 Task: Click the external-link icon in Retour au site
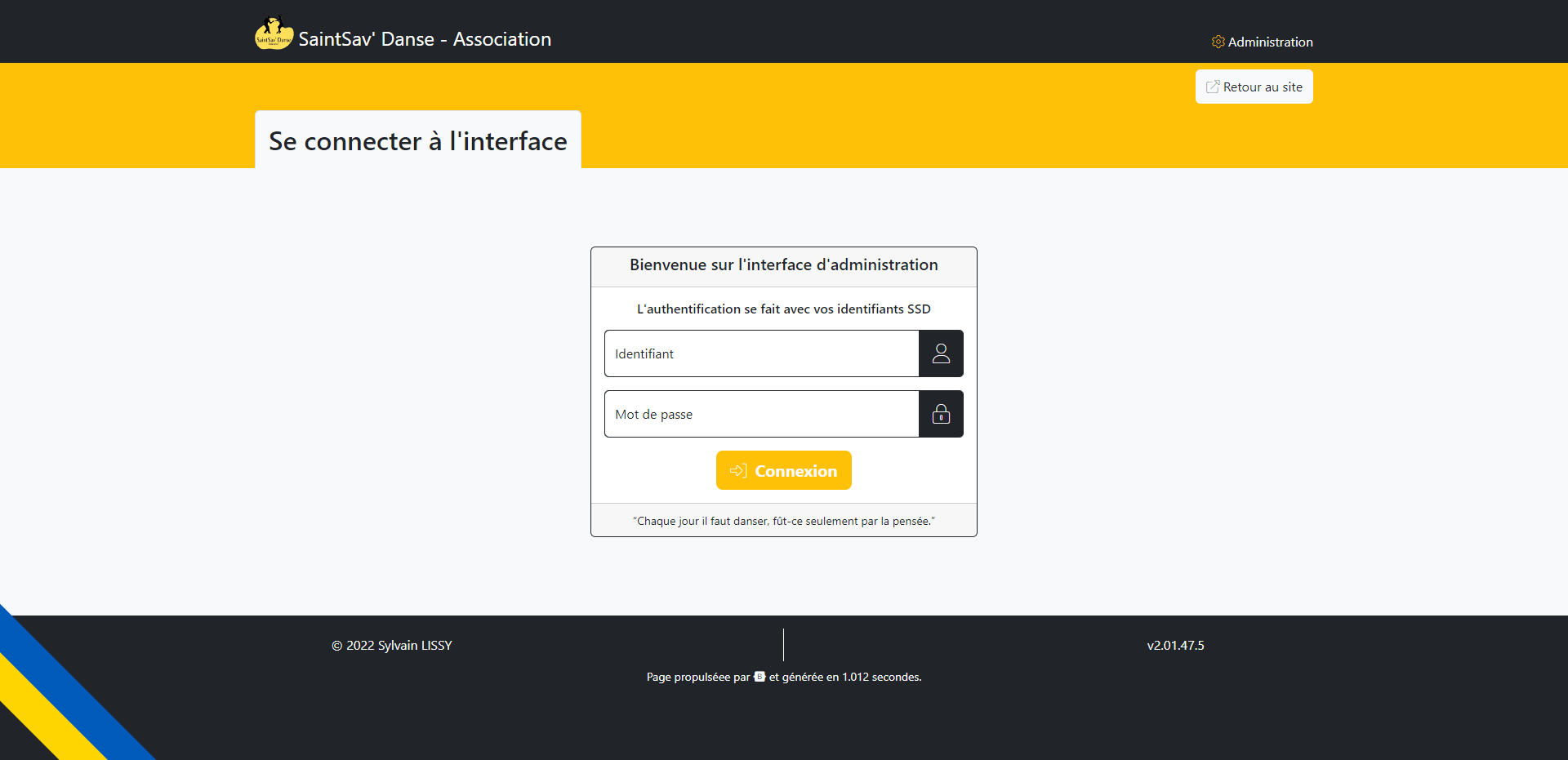1213,87
